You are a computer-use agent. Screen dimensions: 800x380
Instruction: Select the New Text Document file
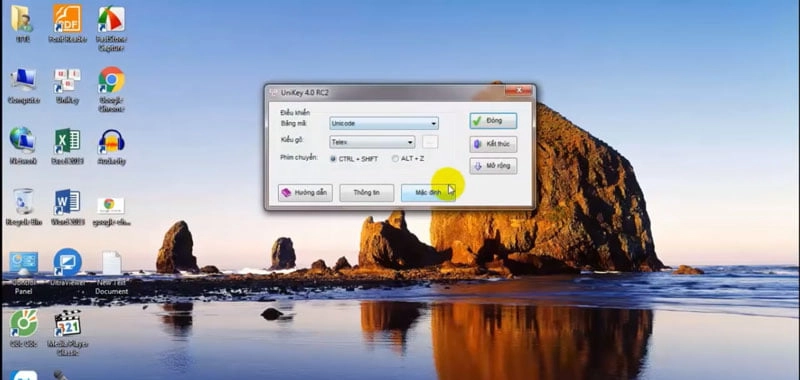click(111, 272)
